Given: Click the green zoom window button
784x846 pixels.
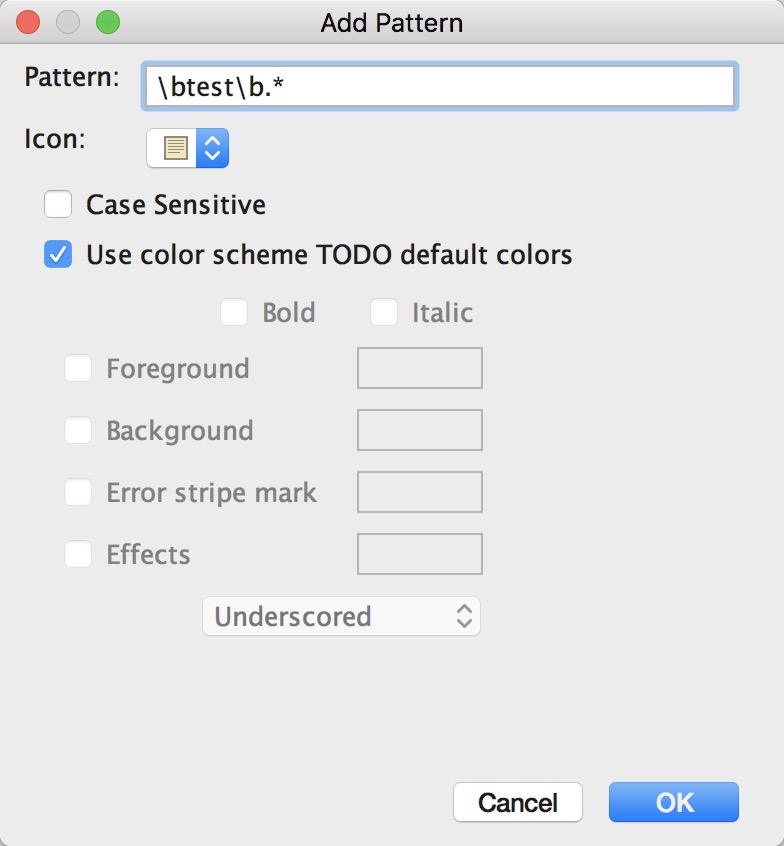Looking at the screenshot, I should coord(106,21).
